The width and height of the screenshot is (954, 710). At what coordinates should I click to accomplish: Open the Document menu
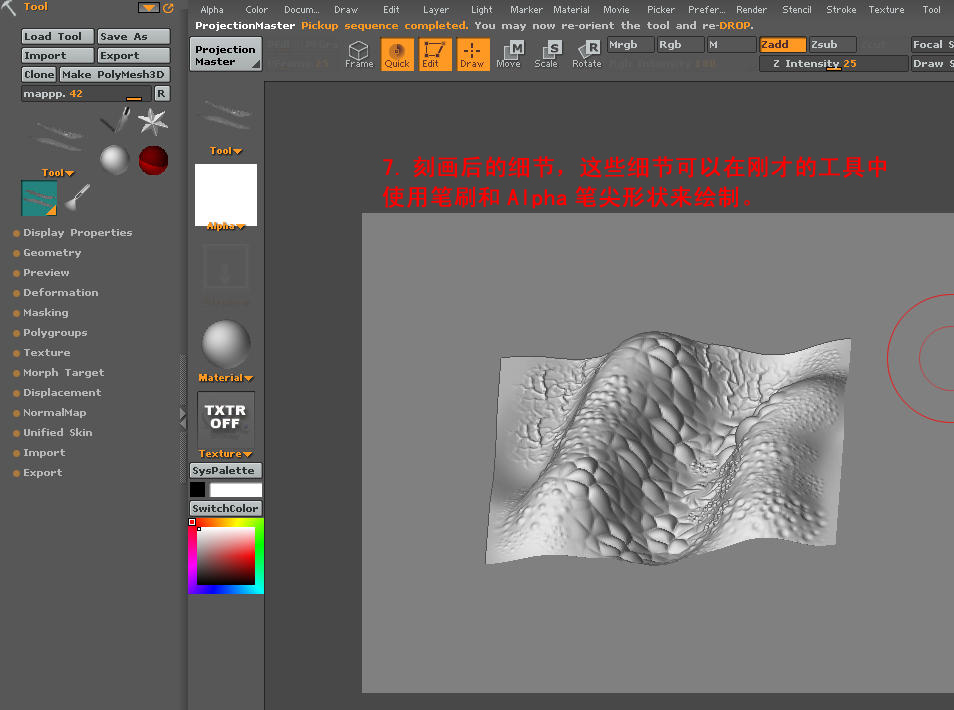pos(301,10)
